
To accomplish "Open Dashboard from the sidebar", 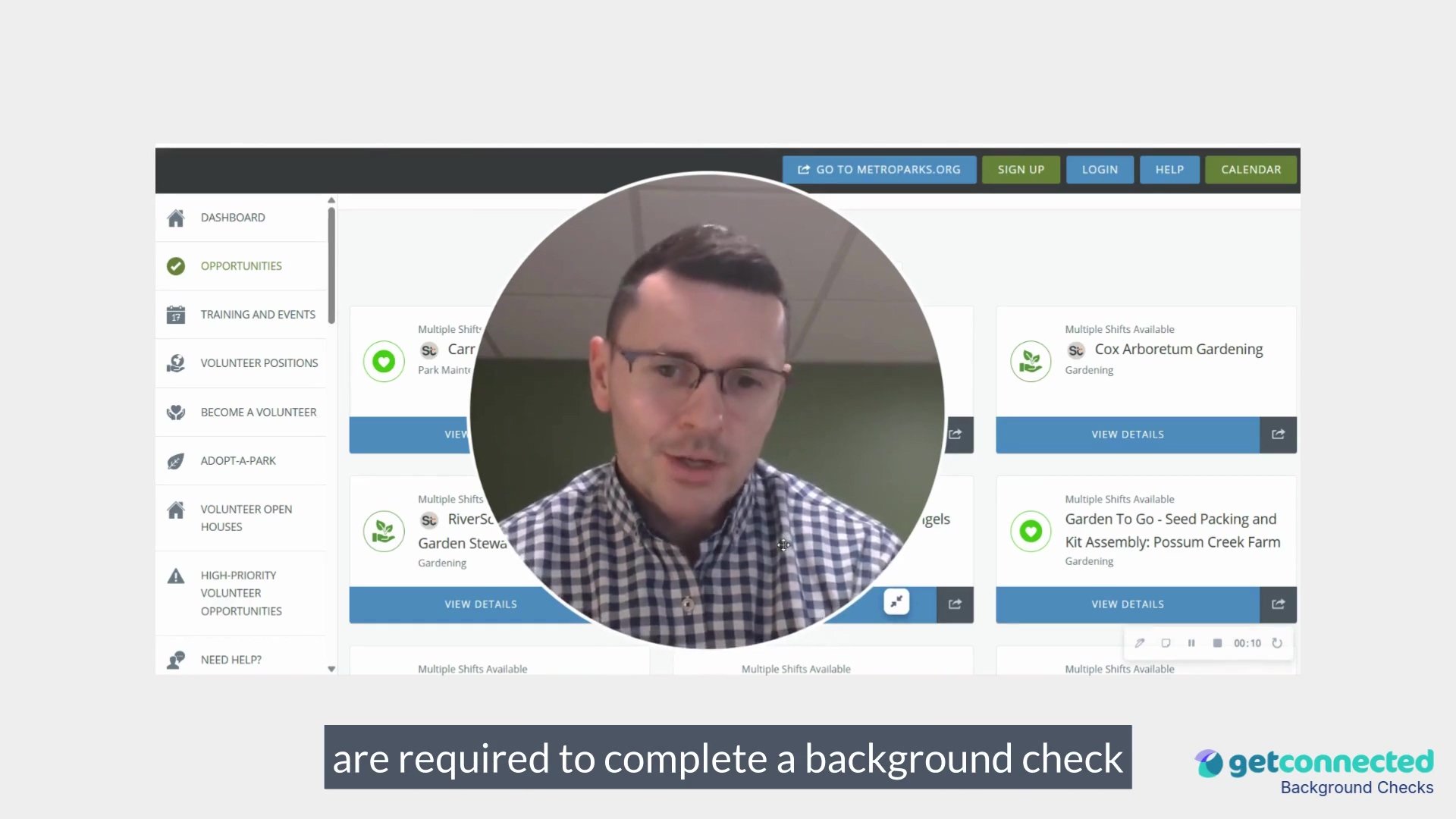I will tap(233, 218).
